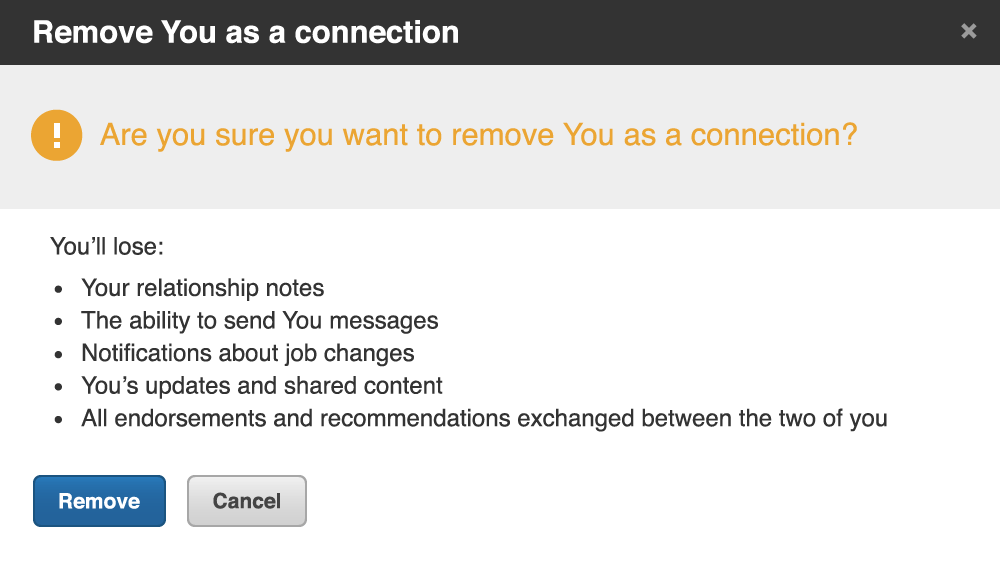
Task: Click the bullet point beside relationship notes
Action: tap(58, 289)
